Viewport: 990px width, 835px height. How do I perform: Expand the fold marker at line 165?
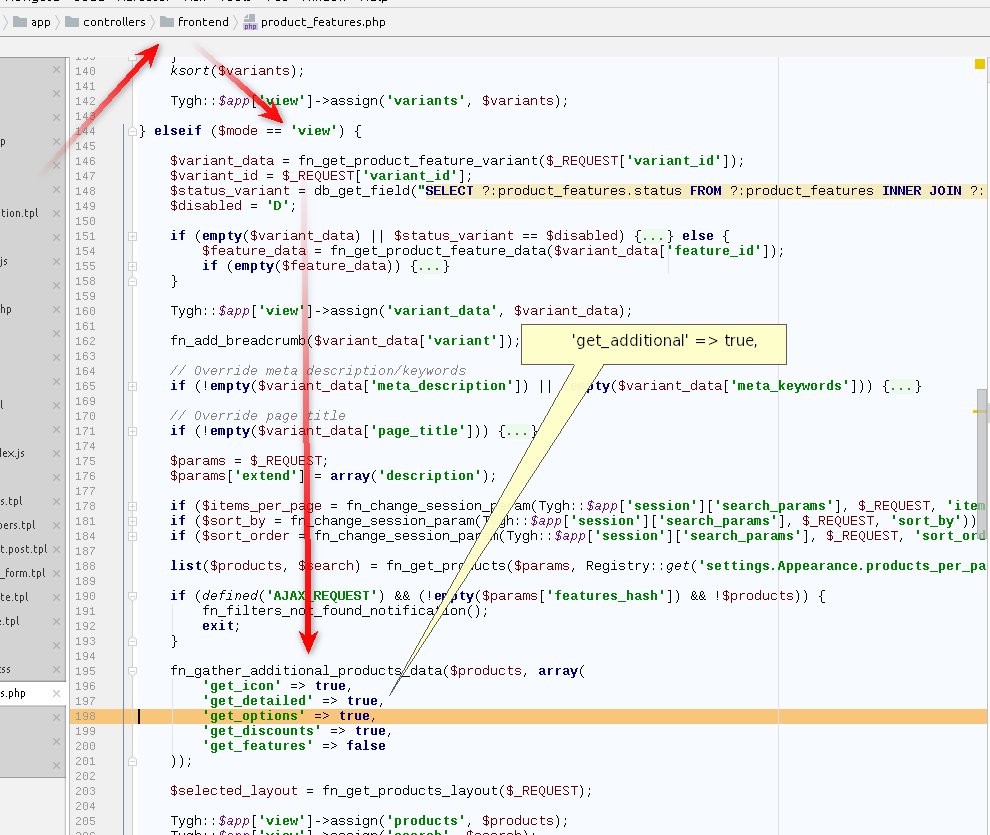pyautogui.click(x=133, y=386)
